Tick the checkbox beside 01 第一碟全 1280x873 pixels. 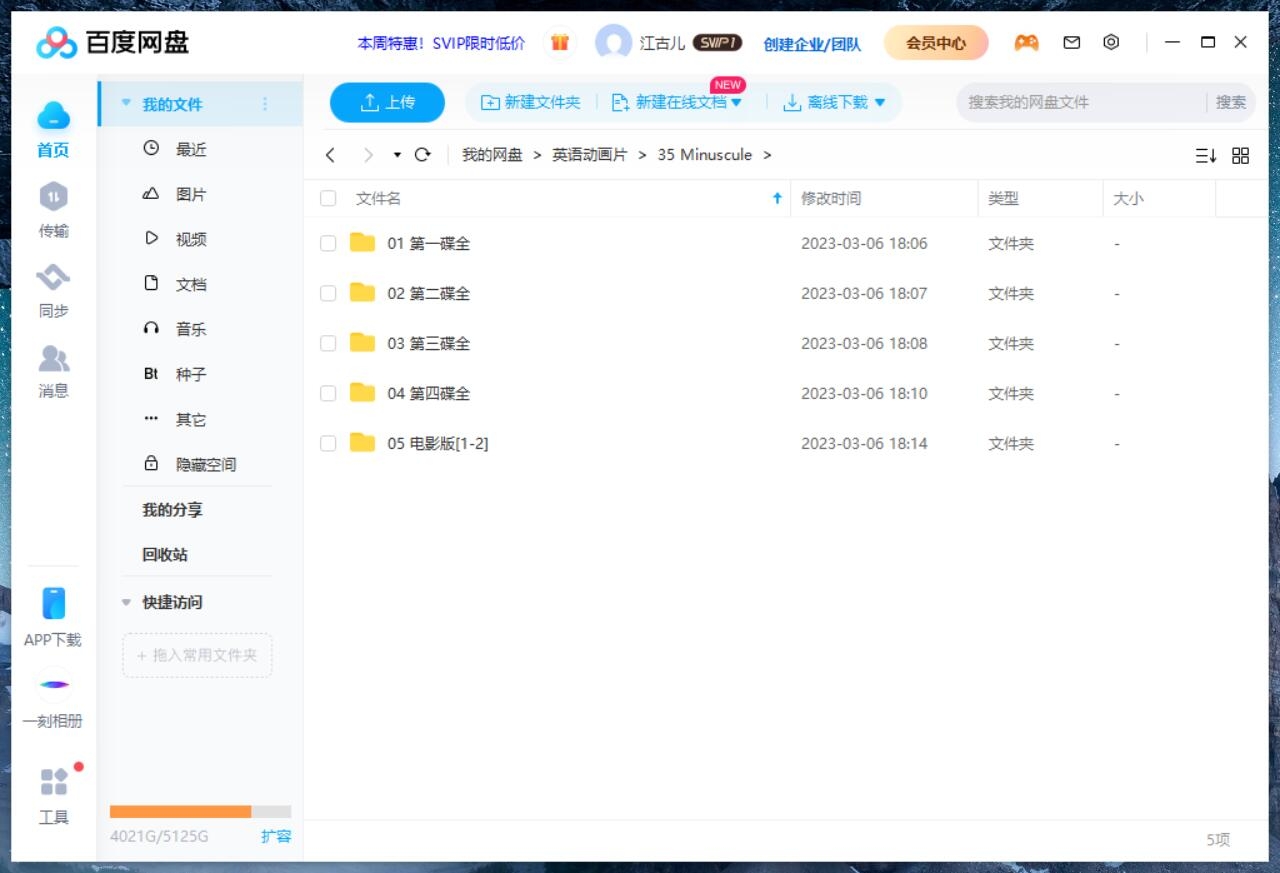pos(327,242)
